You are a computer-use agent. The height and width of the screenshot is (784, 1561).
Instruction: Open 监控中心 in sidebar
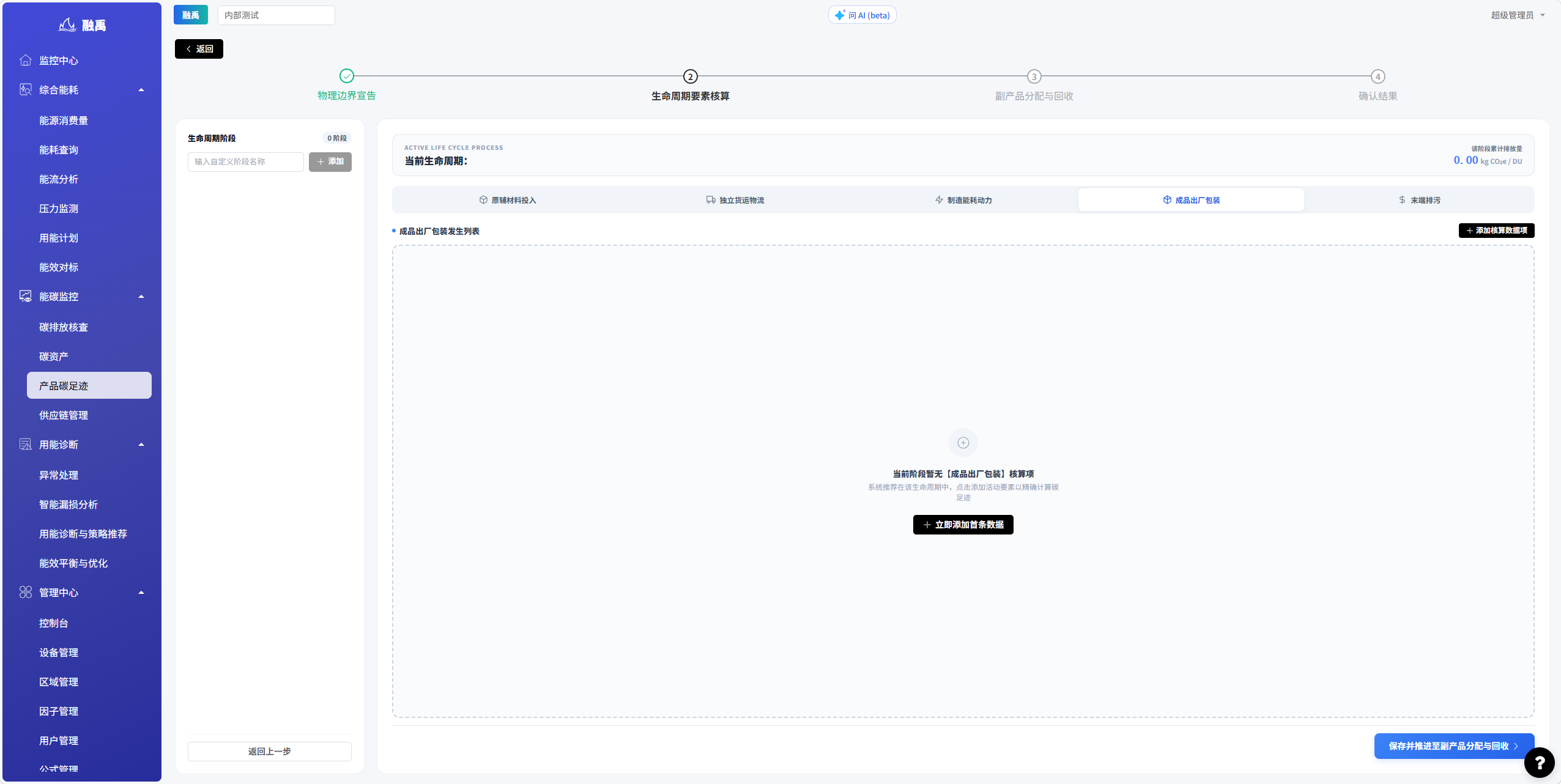[82, 60]
